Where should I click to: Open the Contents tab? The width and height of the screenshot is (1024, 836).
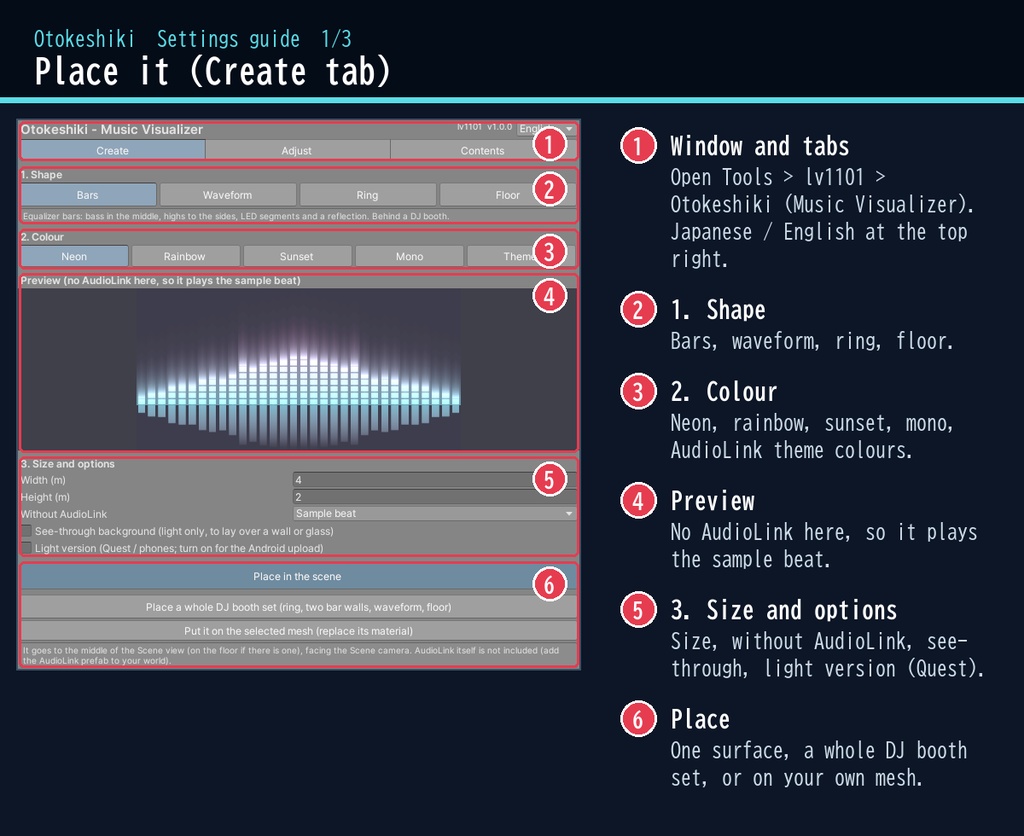tap(483, 150)
